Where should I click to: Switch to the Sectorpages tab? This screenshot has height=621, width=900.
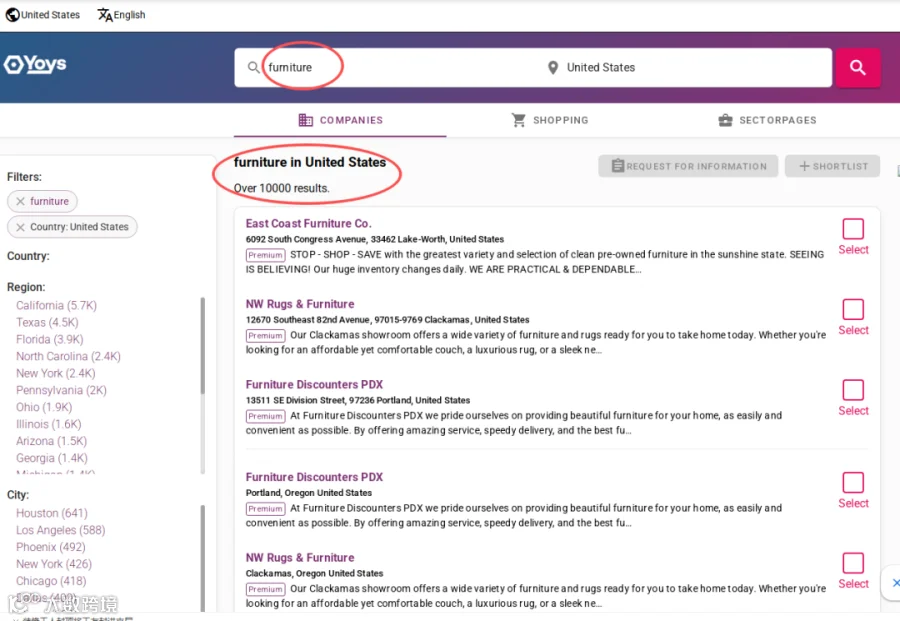coord(767,120)
